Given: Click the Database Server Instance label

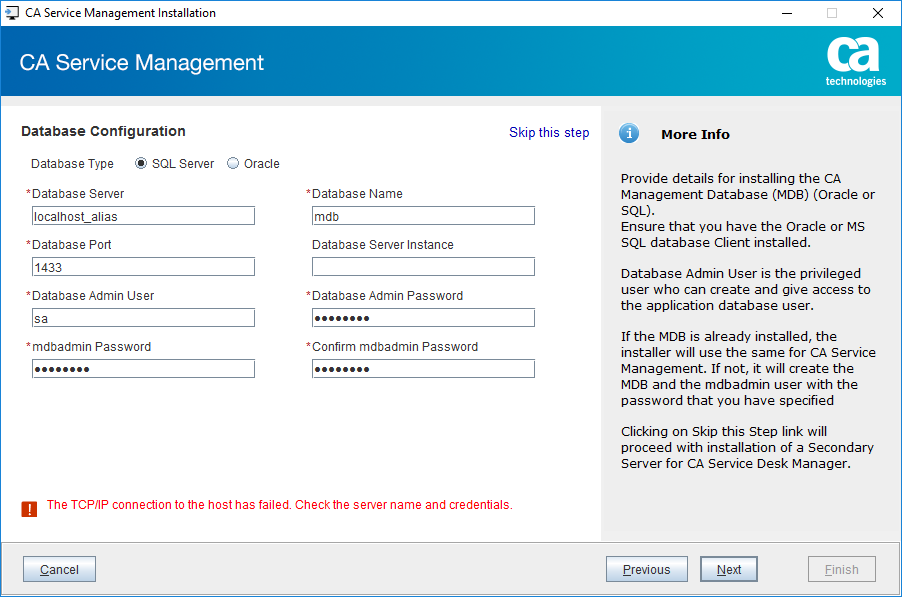Looking at the screenshot, I should (383, 245).
